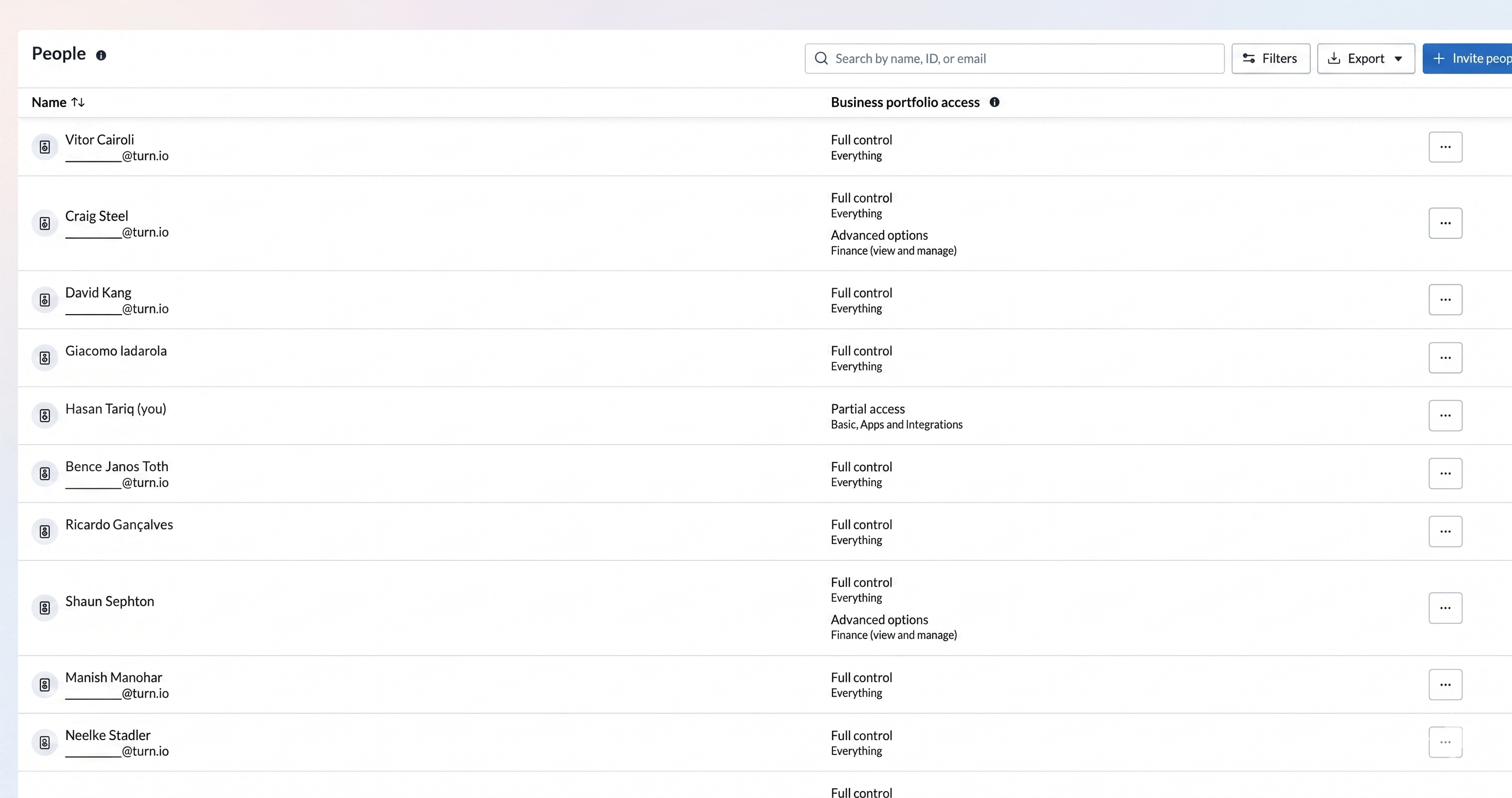1512x798 pixels.
Task: Open the more options for Bence Janos Toth
Action: pos(1445,473)
